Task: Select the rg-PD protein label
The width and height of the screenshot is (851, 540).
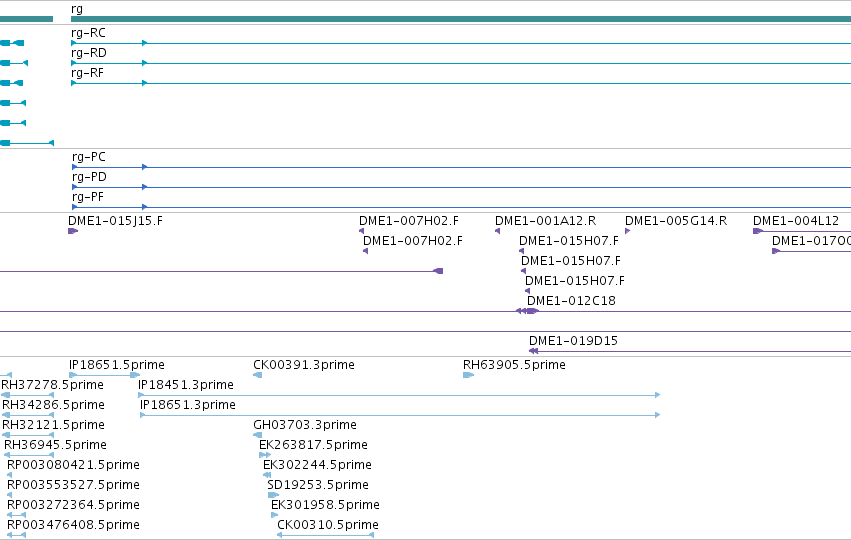Action: (90, 177)
